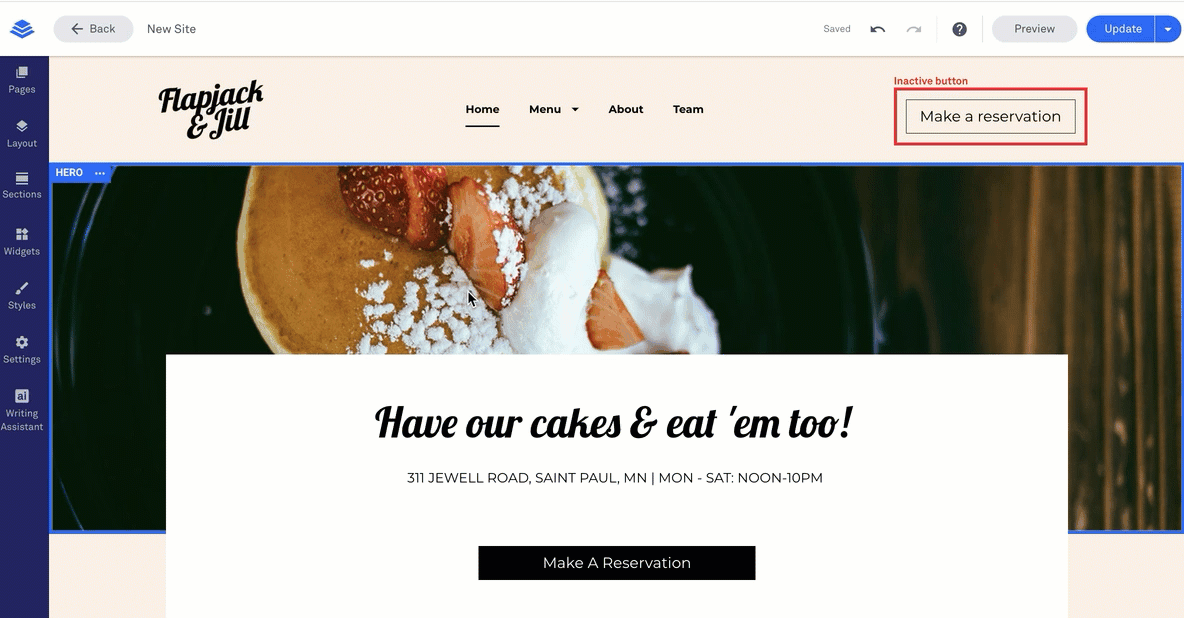This screenshot has height=618, width=1184.
Task: Open the Styles panel
Action: (22, 296)
